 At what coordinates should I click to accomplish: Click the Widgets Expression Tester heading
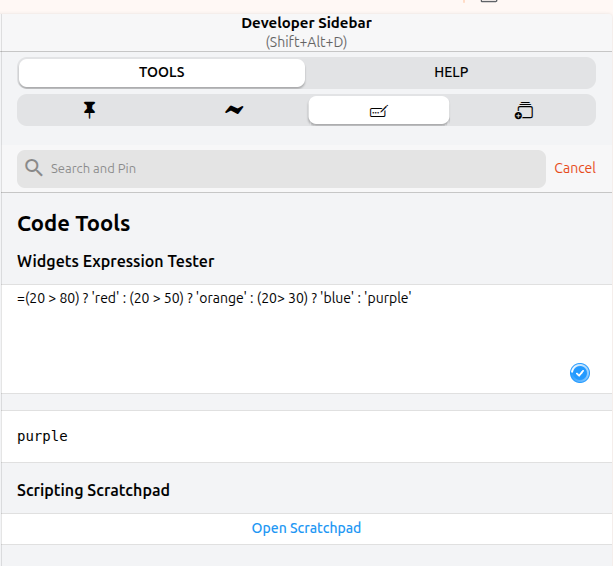115,262
